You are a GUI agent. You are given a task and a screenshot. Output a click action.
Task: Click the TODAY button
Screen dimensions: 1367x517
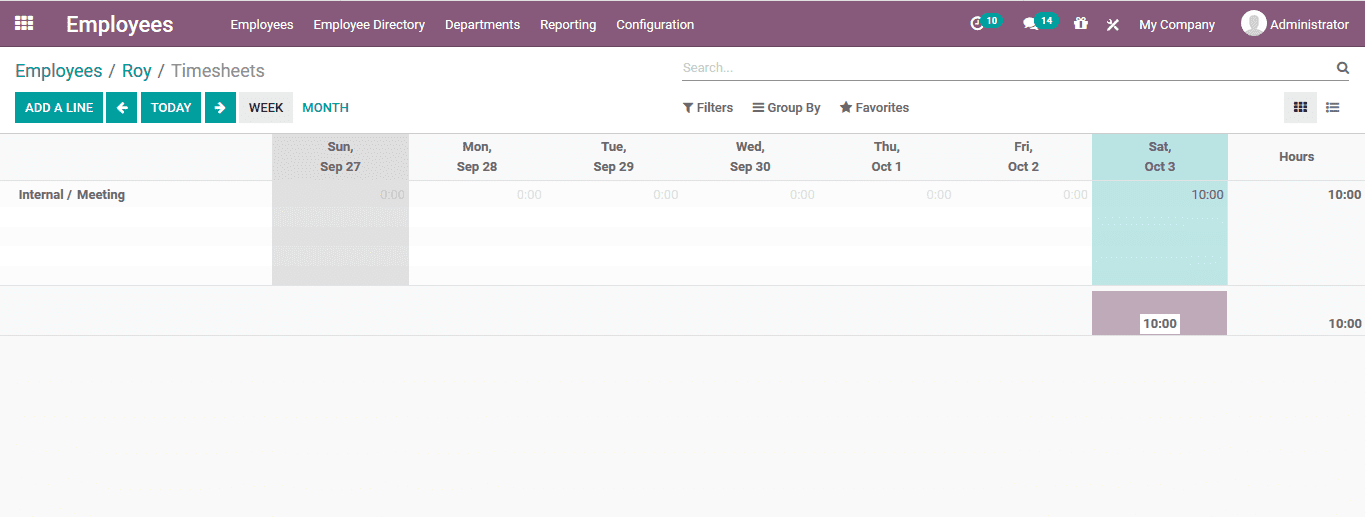[171, 108]
